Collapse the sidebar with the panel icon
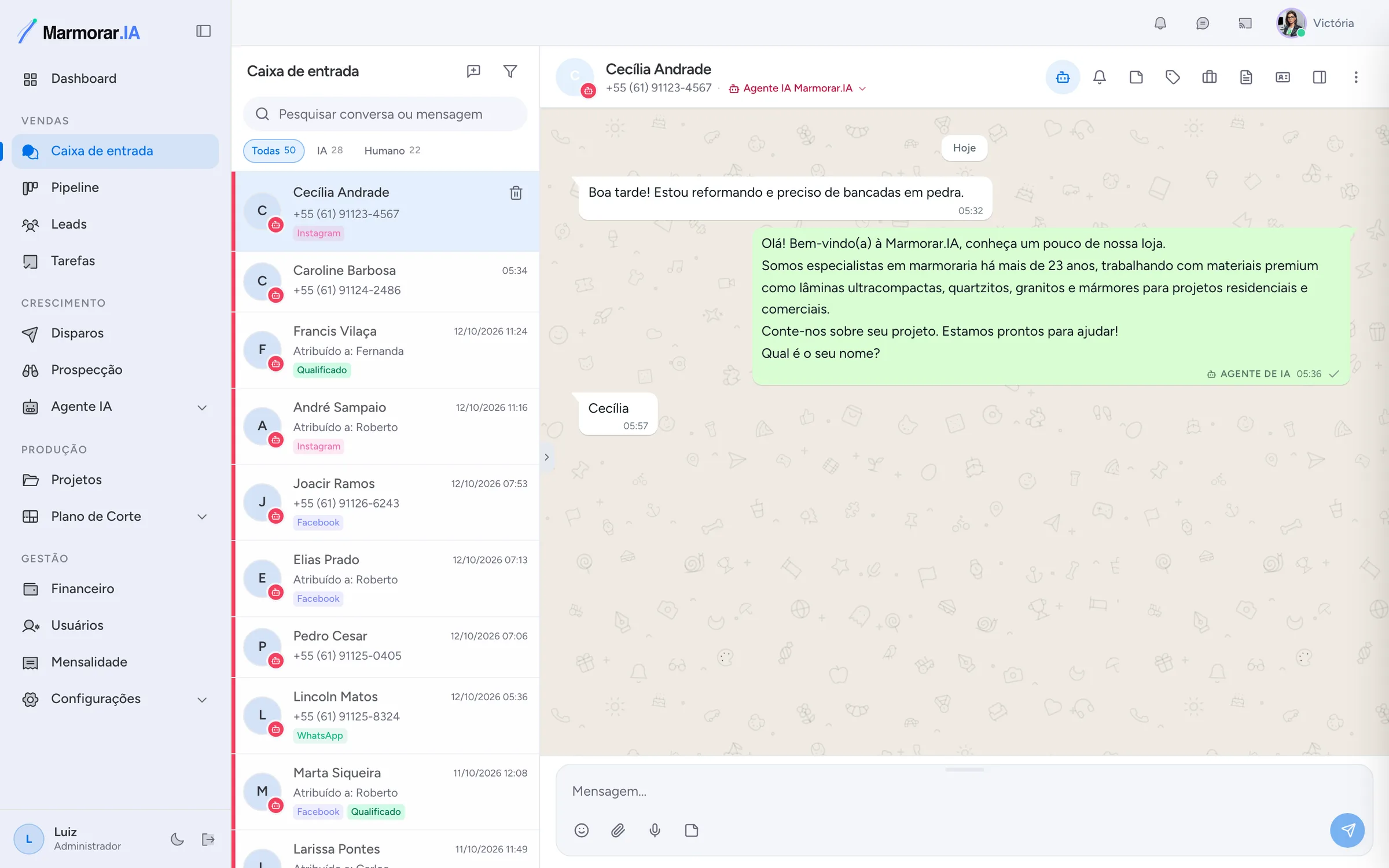 (203, 31)
